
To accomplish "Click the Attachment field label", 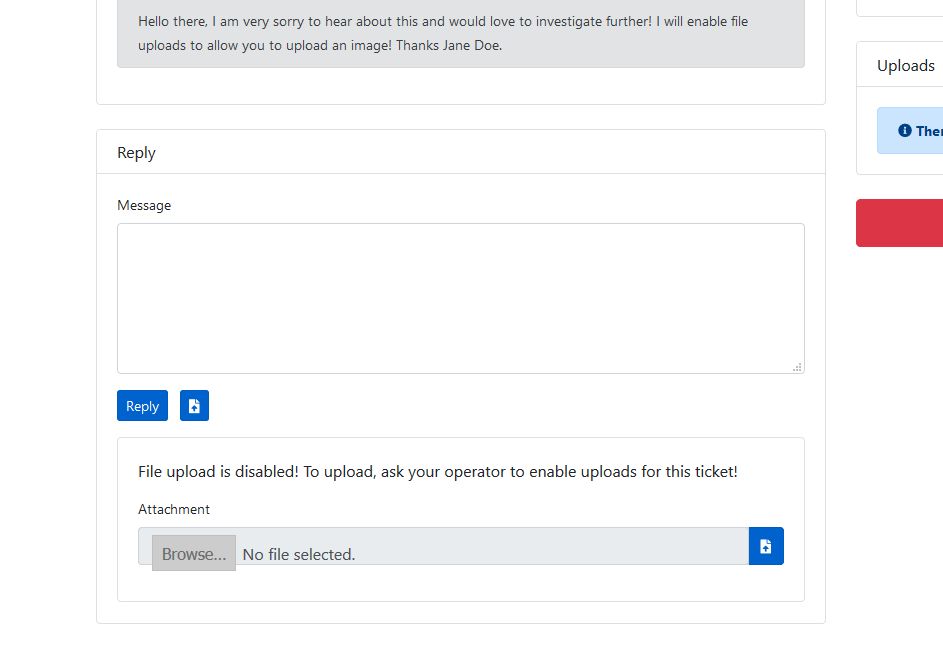I will 174,509.
